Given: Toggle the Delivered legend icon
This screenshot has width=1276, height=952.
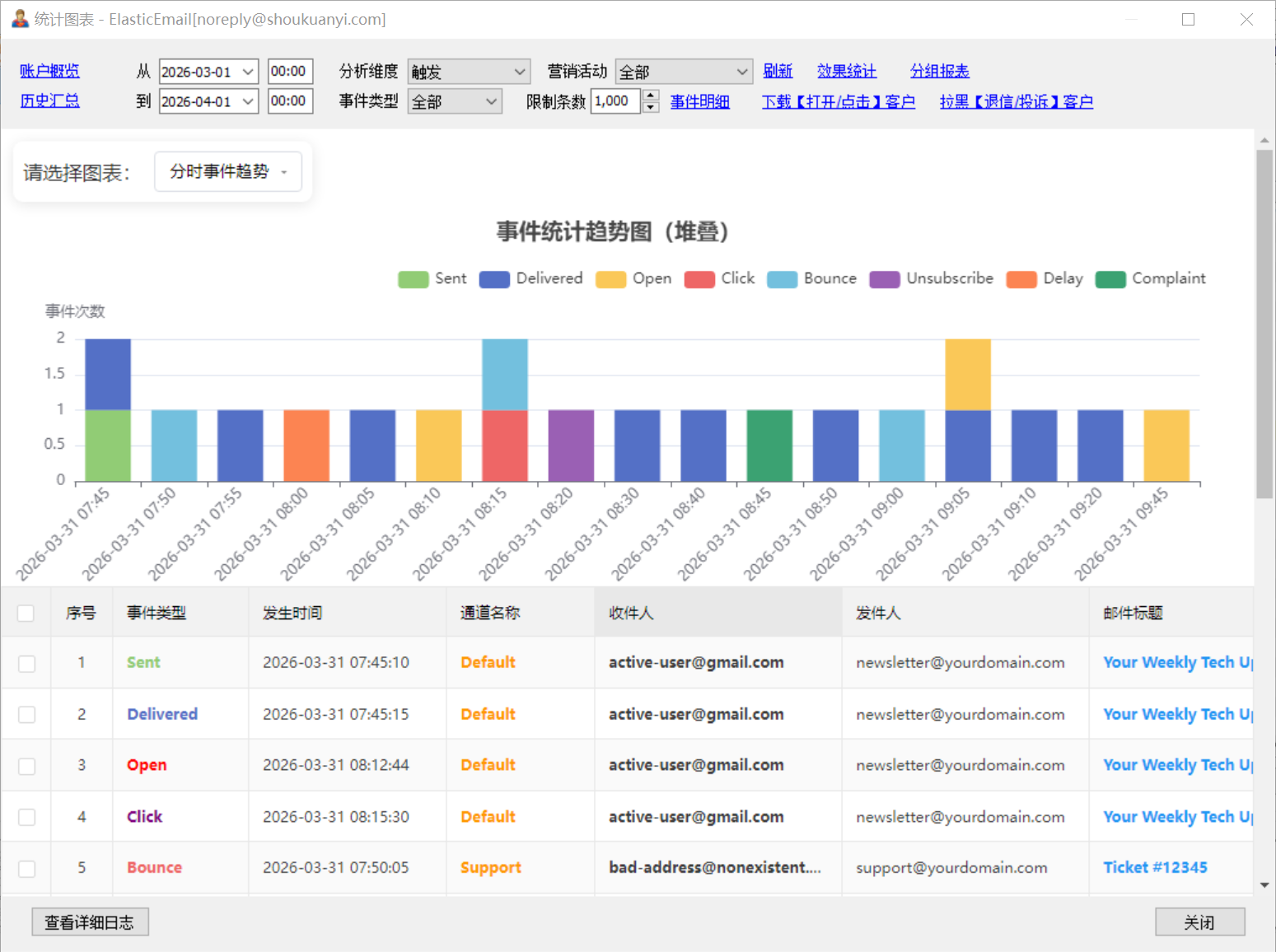Looking at the screenshot, I should pyautogui.click(x=494, y=279).
